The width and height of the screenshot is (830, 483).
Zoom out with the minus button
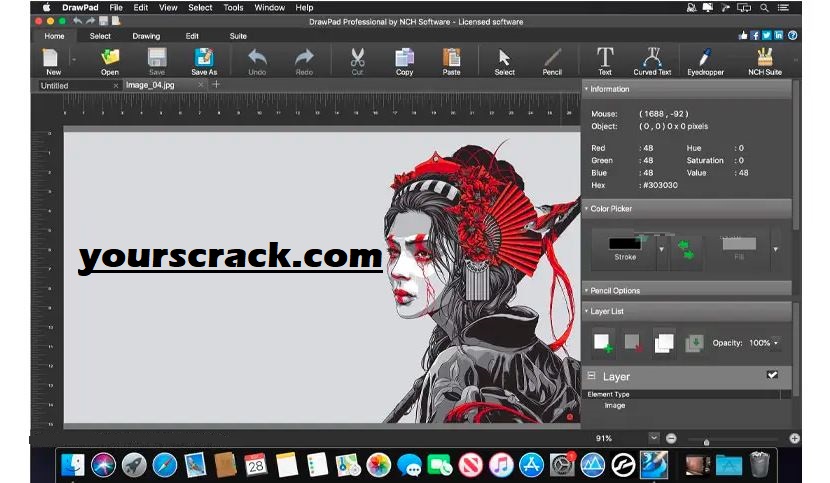671,439
